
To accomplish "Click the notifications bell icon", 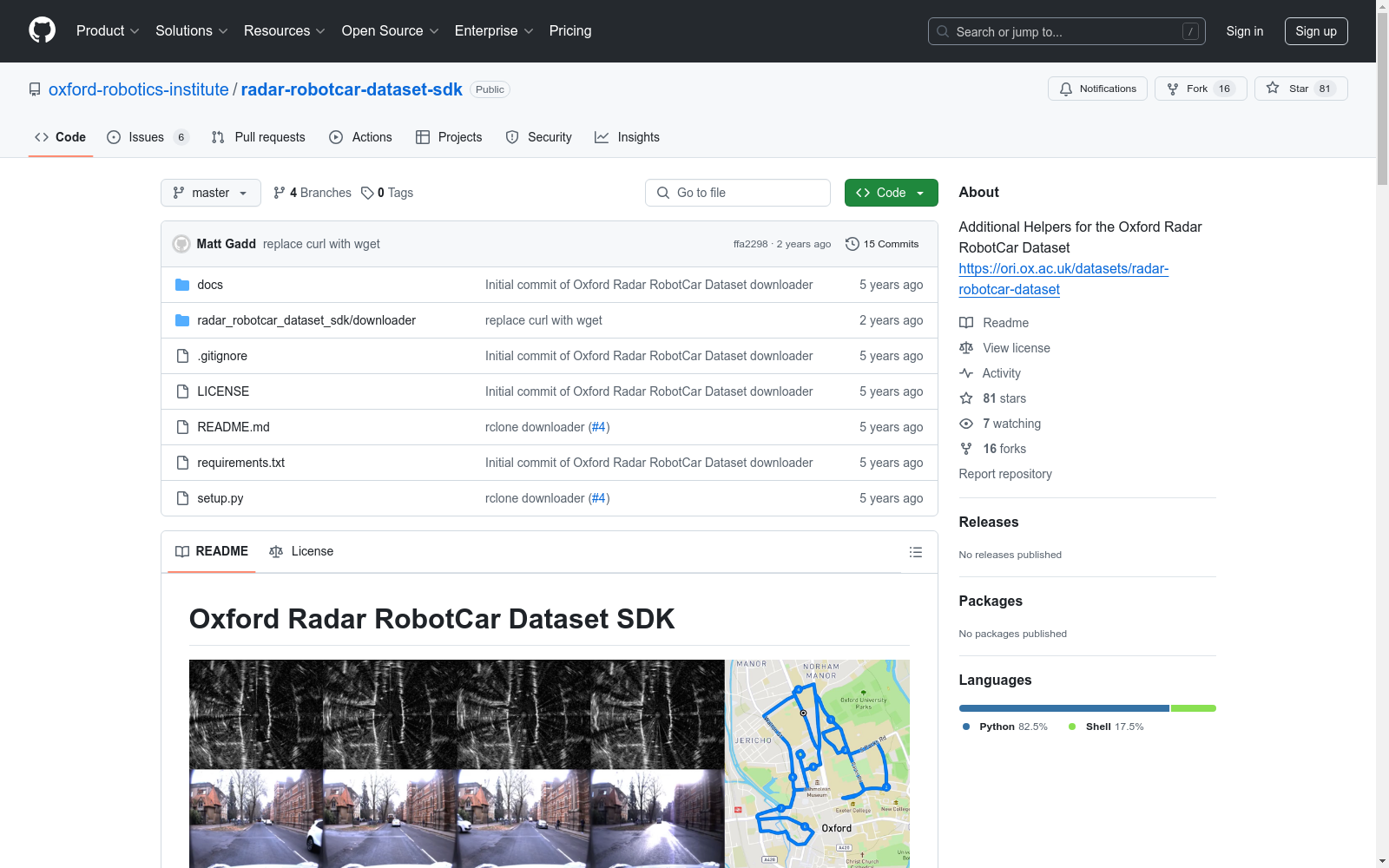I will [x=1066, y=89].
